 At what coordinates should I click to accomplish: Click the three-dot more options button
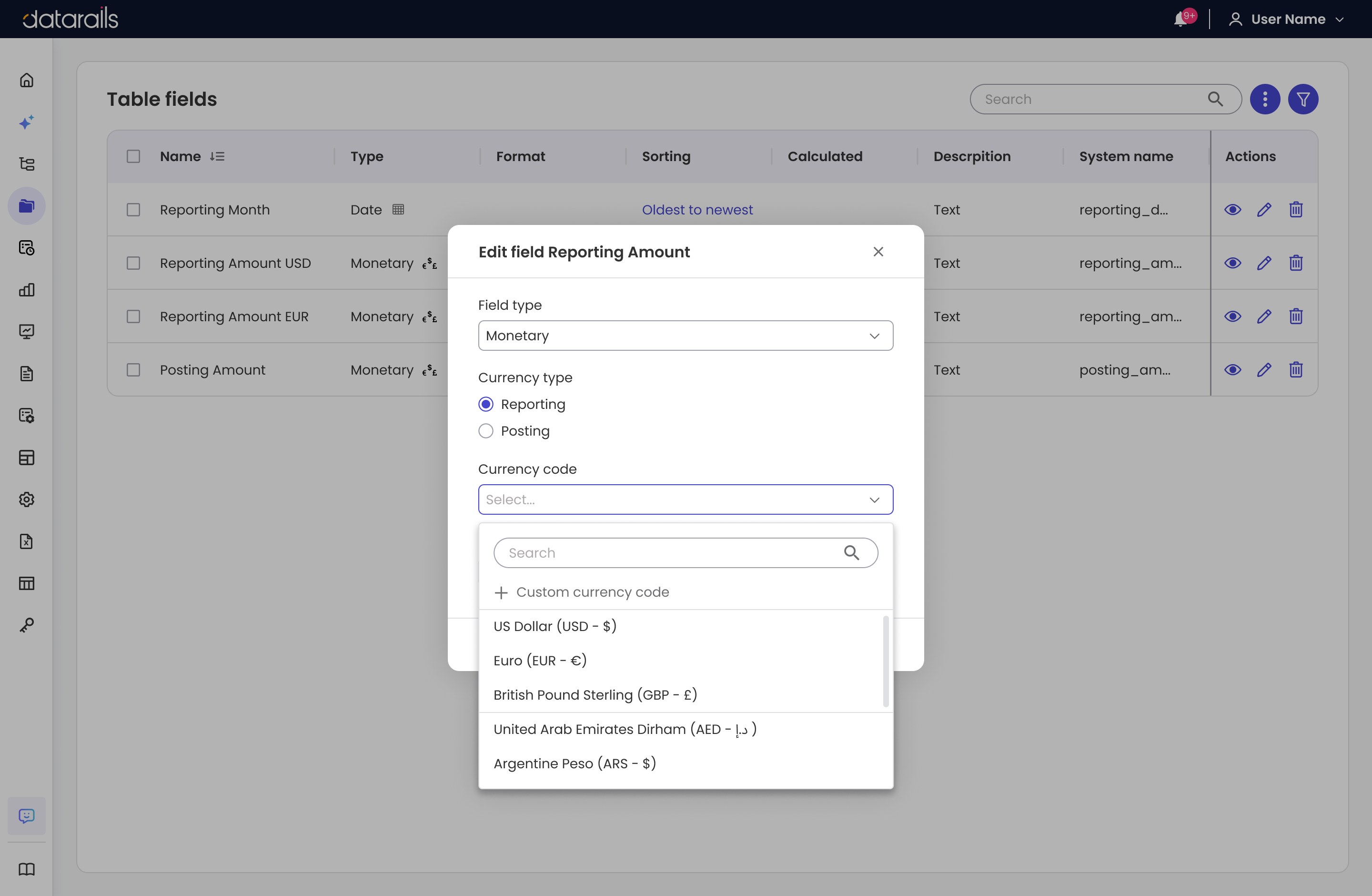pos(1265,99)
